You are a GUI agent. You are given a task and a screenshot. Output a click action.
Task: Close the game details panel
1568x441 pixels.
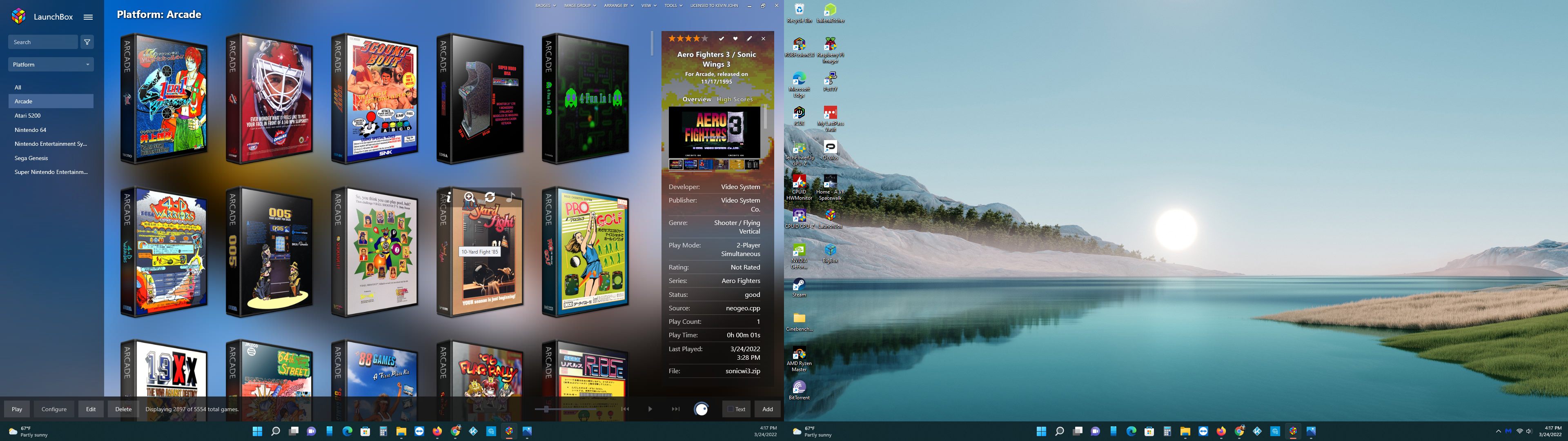click(x=763, y=38)
